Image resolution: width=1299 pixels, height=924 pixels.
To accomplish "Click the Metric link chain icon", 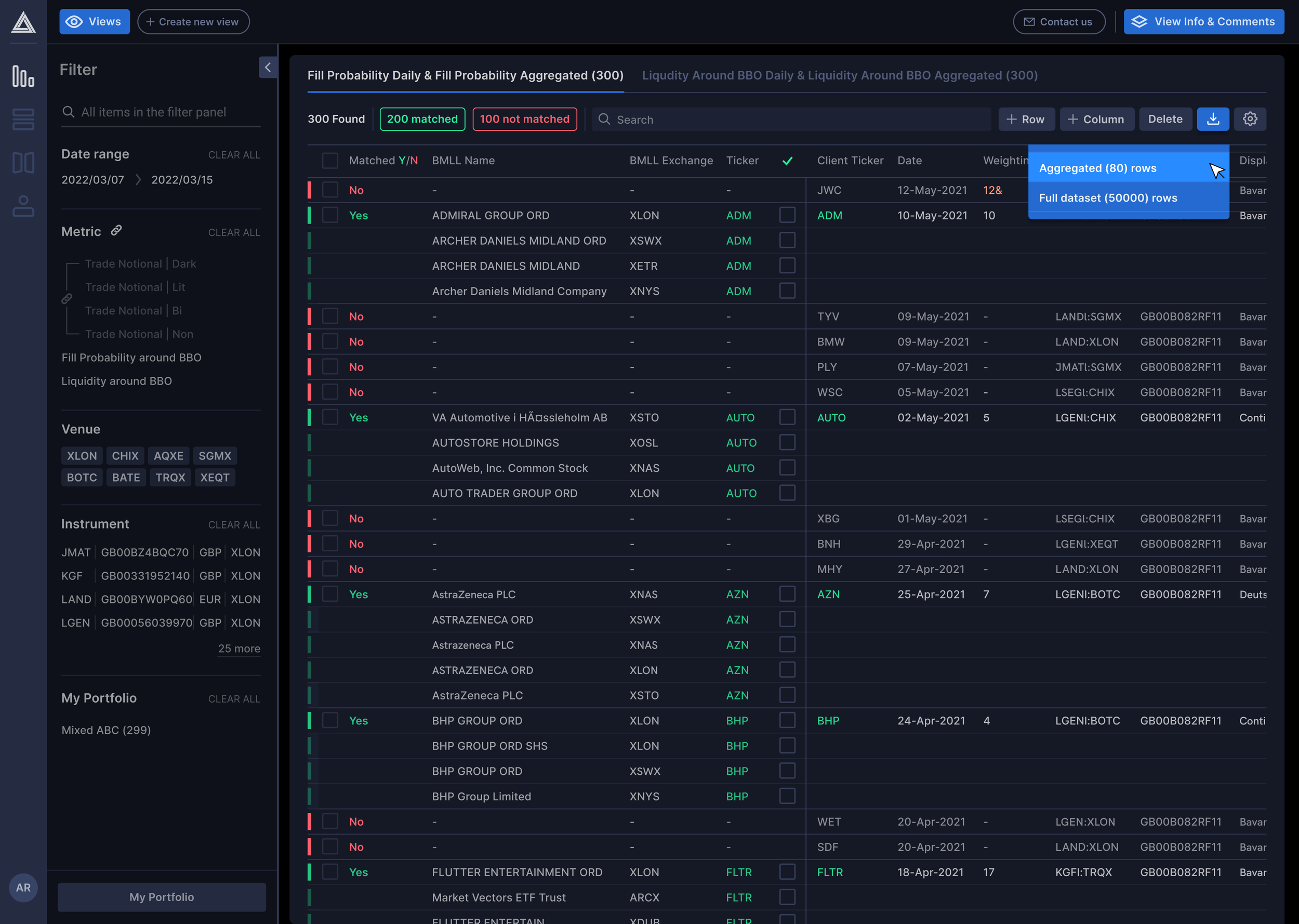I will pyautogui.click(x=116, y=230).
